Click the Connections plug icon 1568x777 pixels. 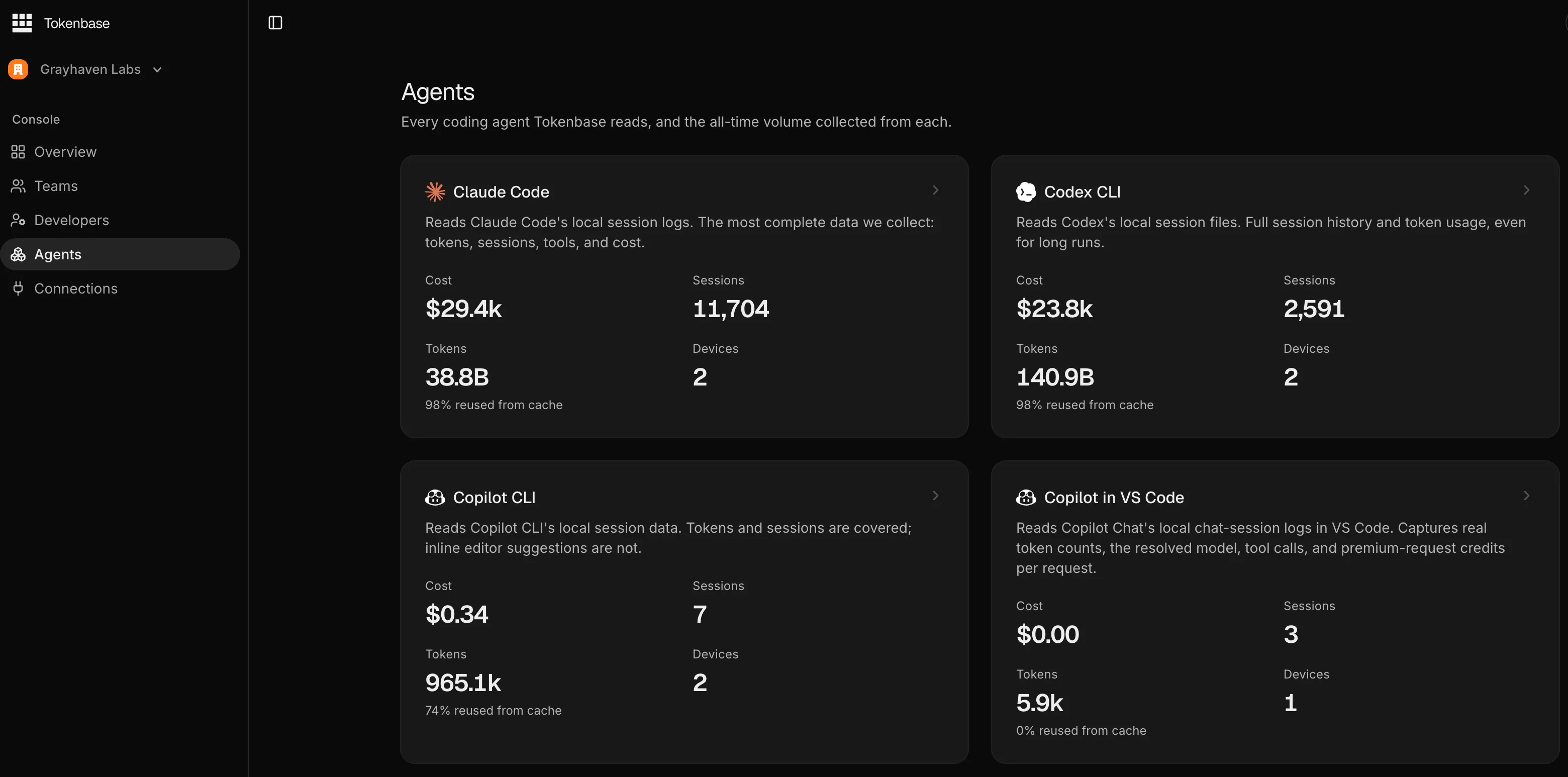point(18,288)
